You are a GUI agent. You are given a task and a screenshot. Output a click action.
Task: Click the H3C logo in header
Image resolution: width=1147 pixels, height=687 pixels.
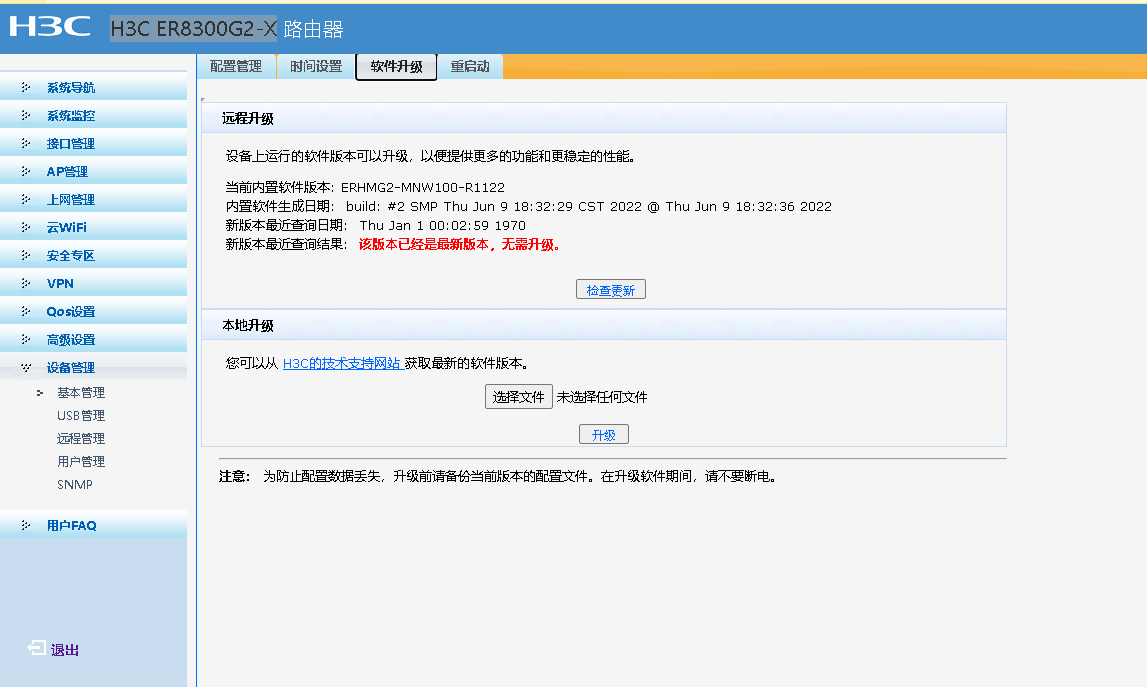50,26
